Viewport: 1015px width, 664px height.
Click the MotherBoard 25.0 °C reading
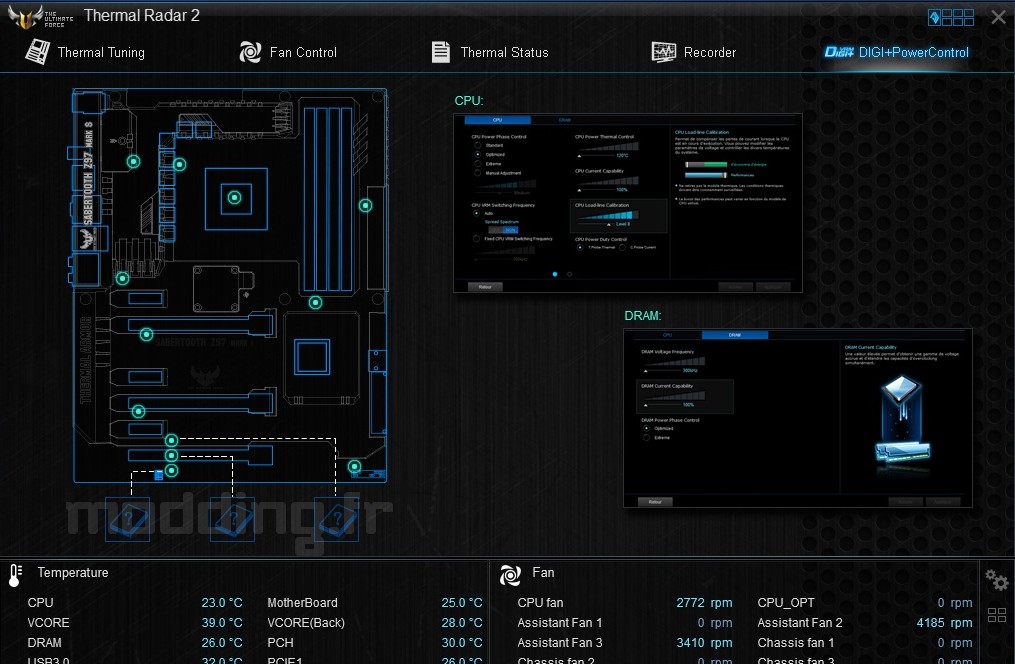375,603
